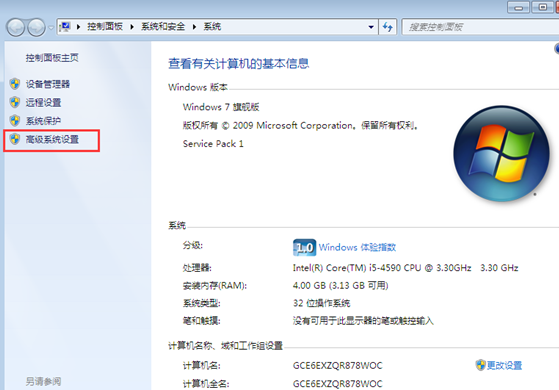The width and height of the screenshot is (559, 390).
Task: Click the text Windows 7 旗舰版
Action: coord(221,107)
